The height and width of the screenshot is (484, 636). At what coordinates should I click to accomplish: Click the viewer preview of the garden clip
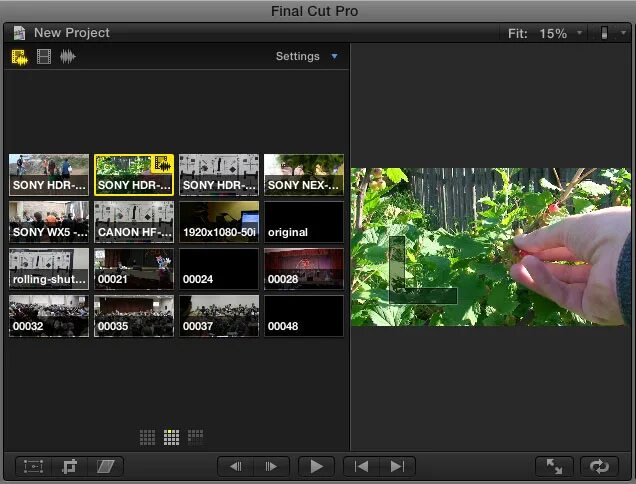(x=490, y=247)
